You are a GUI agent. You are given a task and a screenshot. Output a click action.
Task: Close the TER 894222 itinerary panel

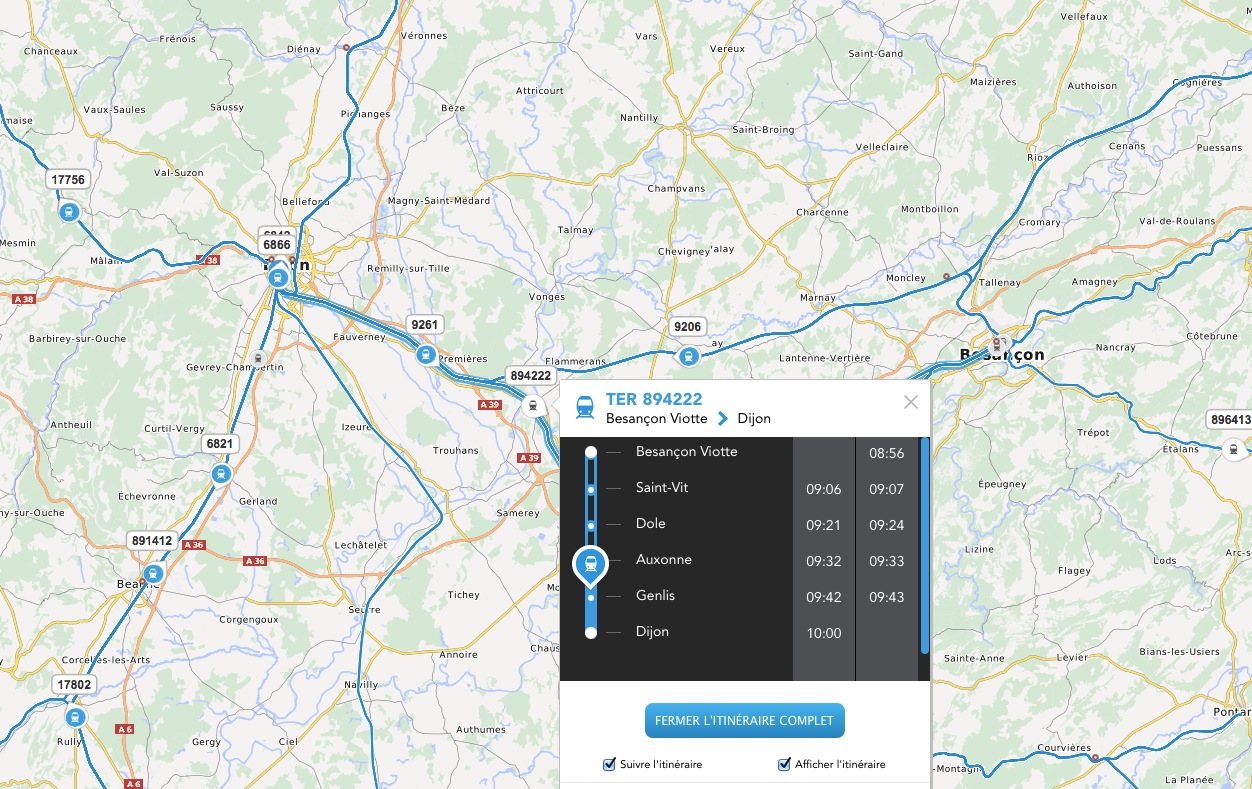tap(910, 402)
